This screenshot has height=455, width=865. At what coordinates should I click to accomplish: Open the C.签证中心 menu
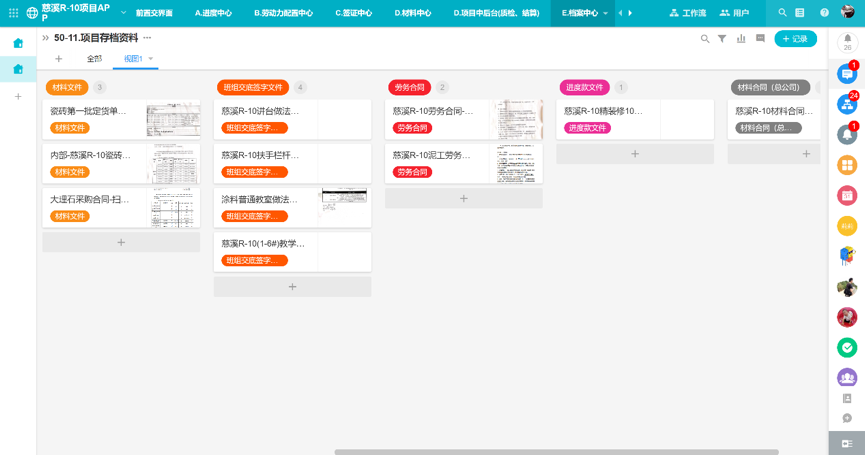354,13
